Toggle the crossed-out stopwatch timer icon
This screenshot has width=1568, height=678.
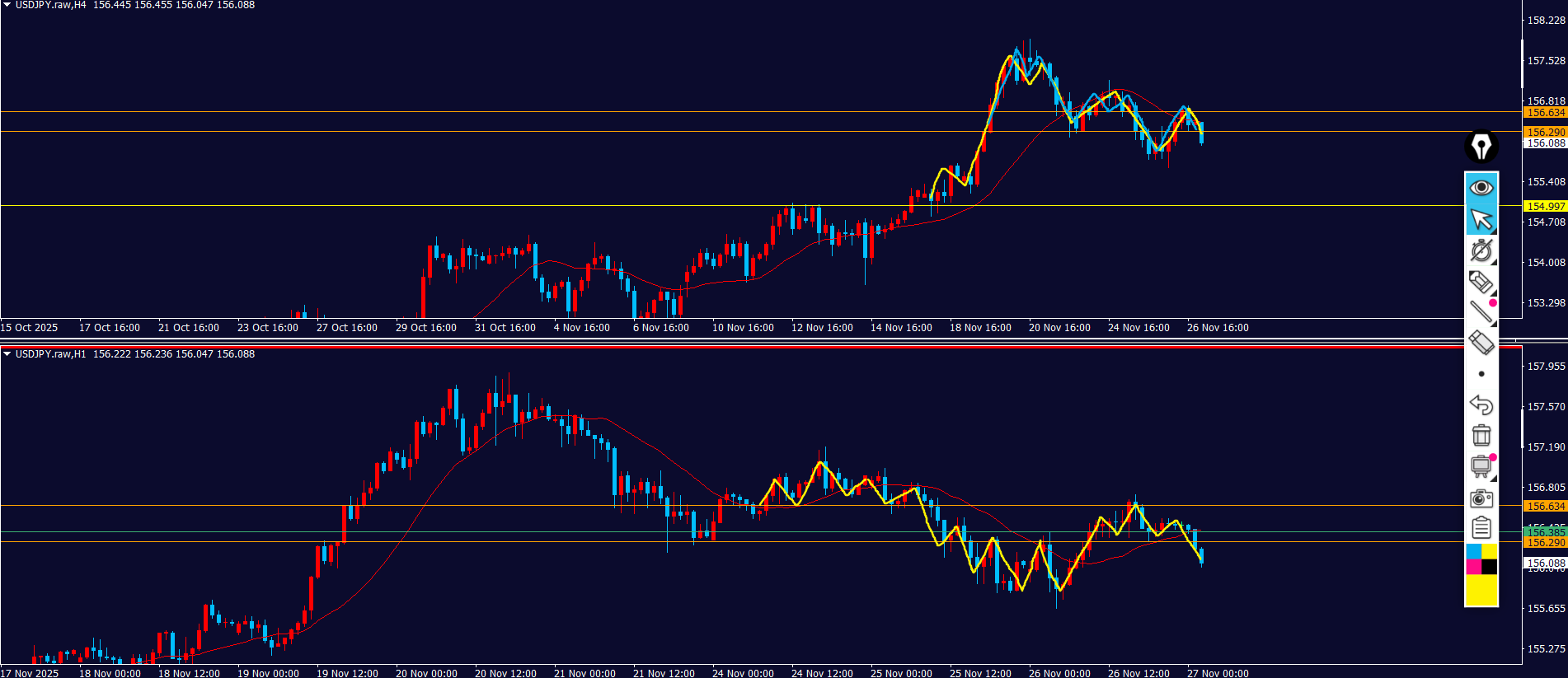pos(1481,250)
